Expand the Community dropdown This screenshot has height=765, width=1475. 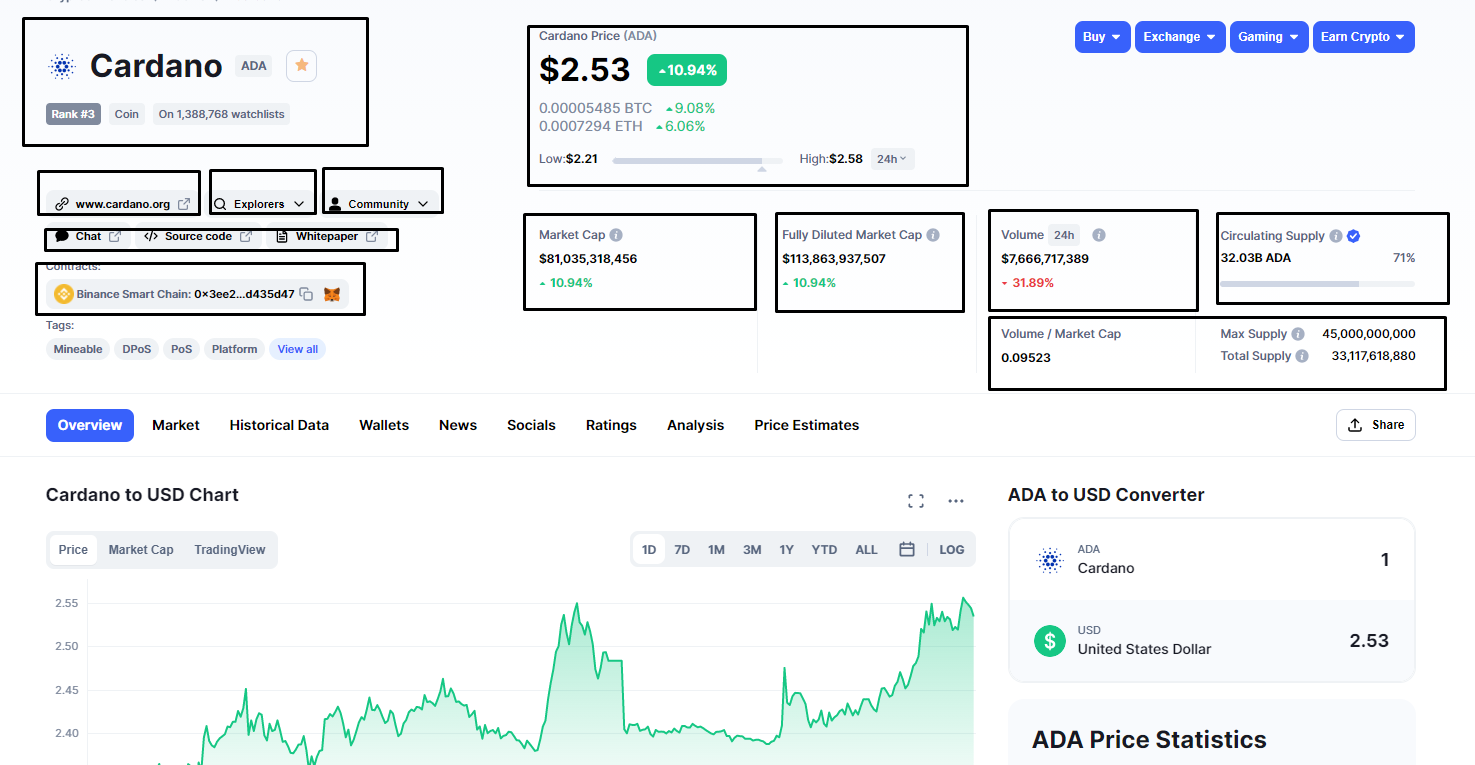(379, 204)
